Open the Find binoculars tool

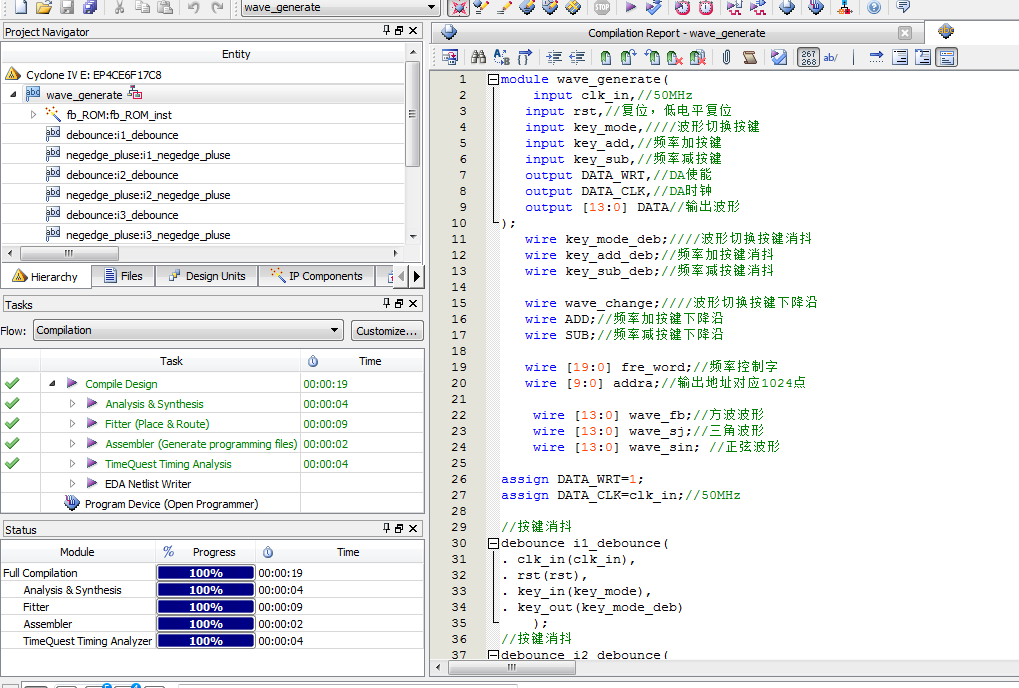click(478, 57)
